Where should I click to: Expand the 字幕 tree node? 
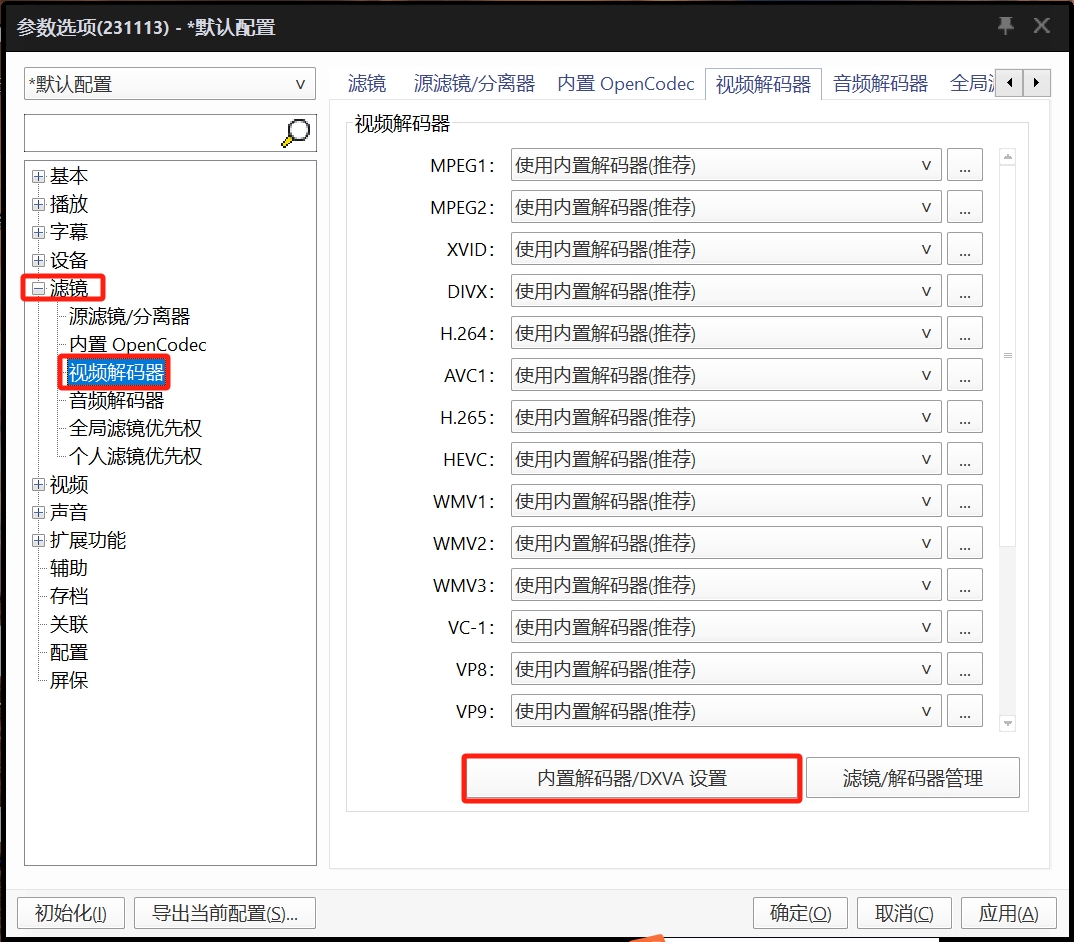(38, 232)
